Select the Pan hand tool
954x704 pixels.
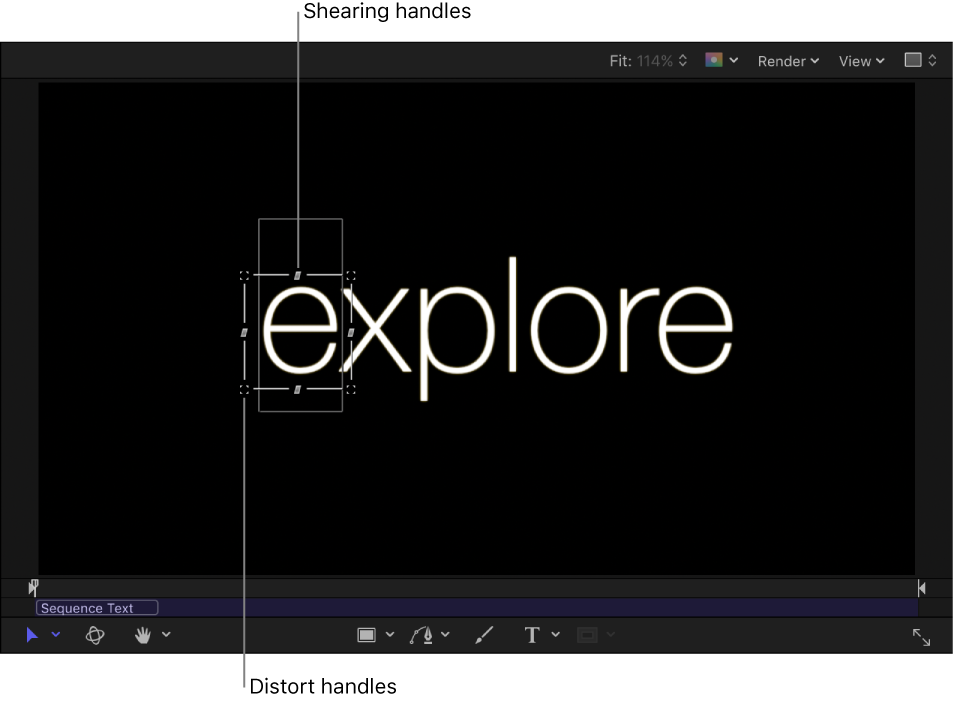[x=143, y=635]
